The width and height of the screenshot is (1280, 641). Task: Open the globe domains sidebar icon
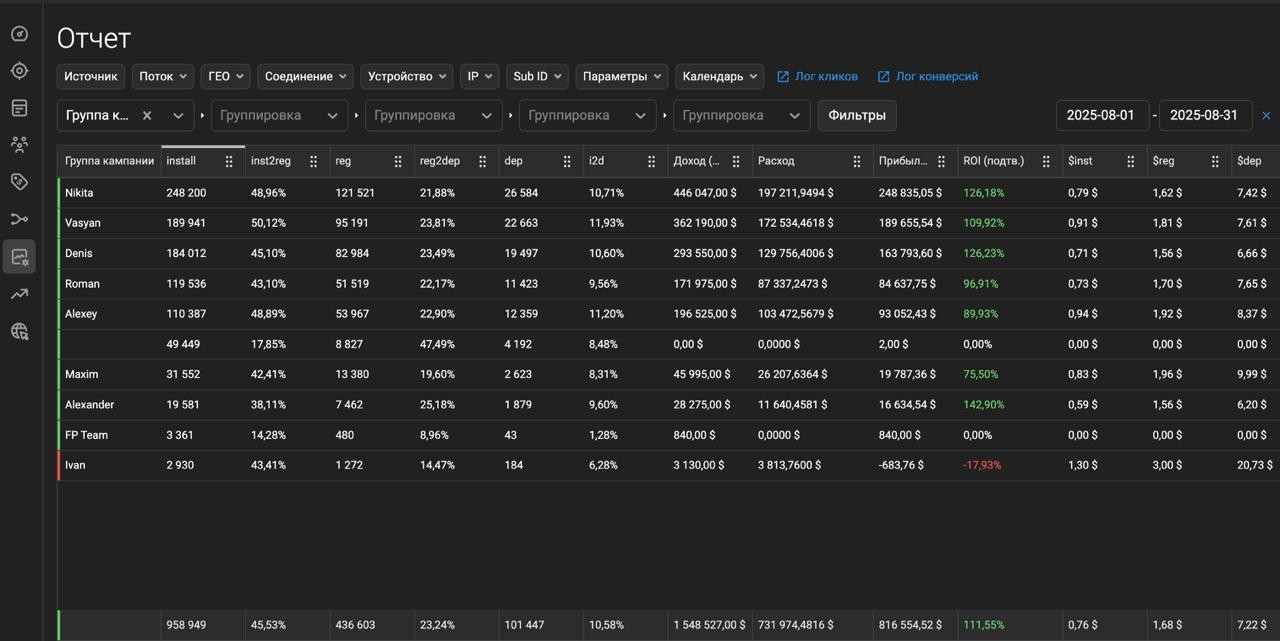tap(19, 331)
